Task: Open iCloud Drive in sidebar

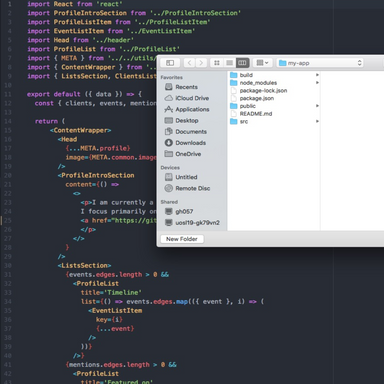Action: point(192,98)
